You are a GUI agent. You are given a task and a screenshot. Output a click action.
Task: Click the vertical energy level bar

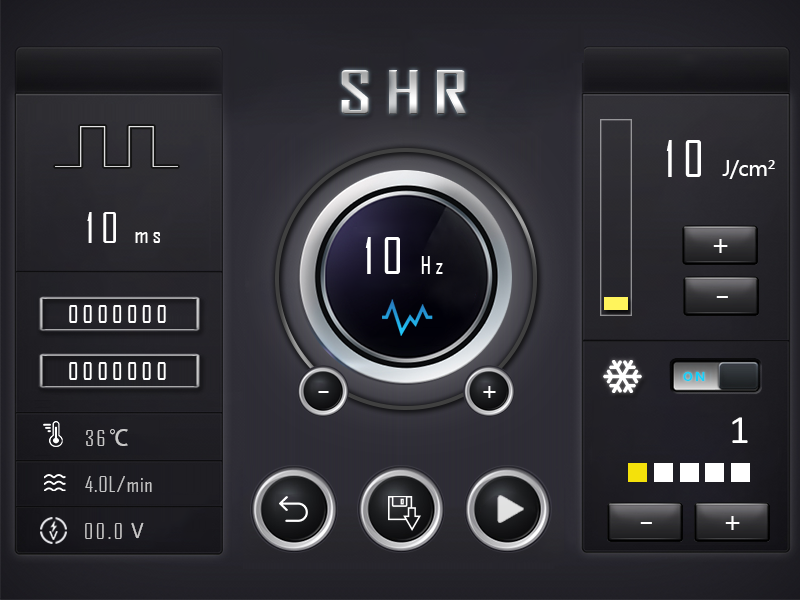tap(616, 217)
